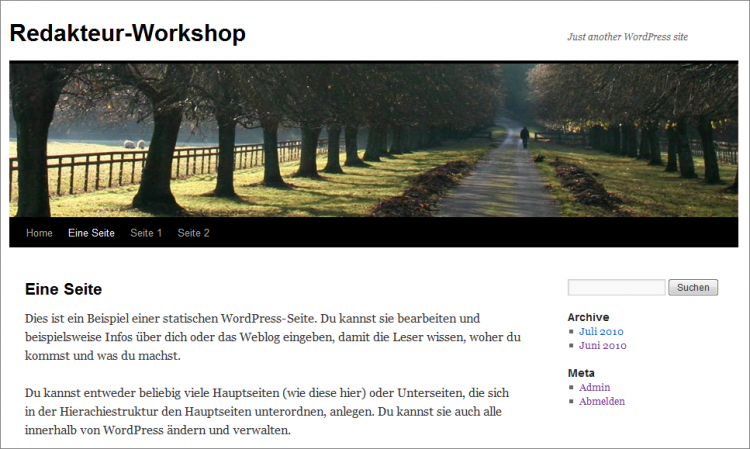Open Seite 2 from the menu bar
Screen dimensions: 750x449
[193, 233]
